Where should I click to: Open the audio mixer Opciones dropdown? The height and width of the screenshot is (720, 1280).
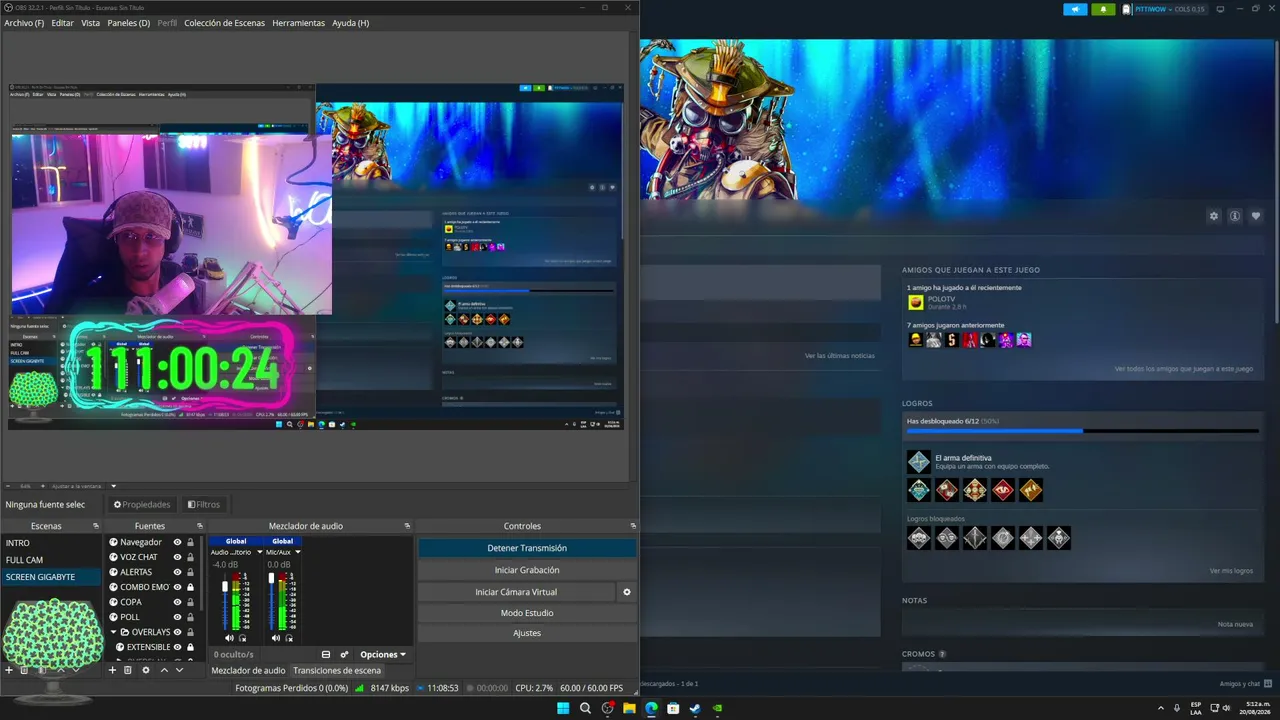tap(383, 655)
